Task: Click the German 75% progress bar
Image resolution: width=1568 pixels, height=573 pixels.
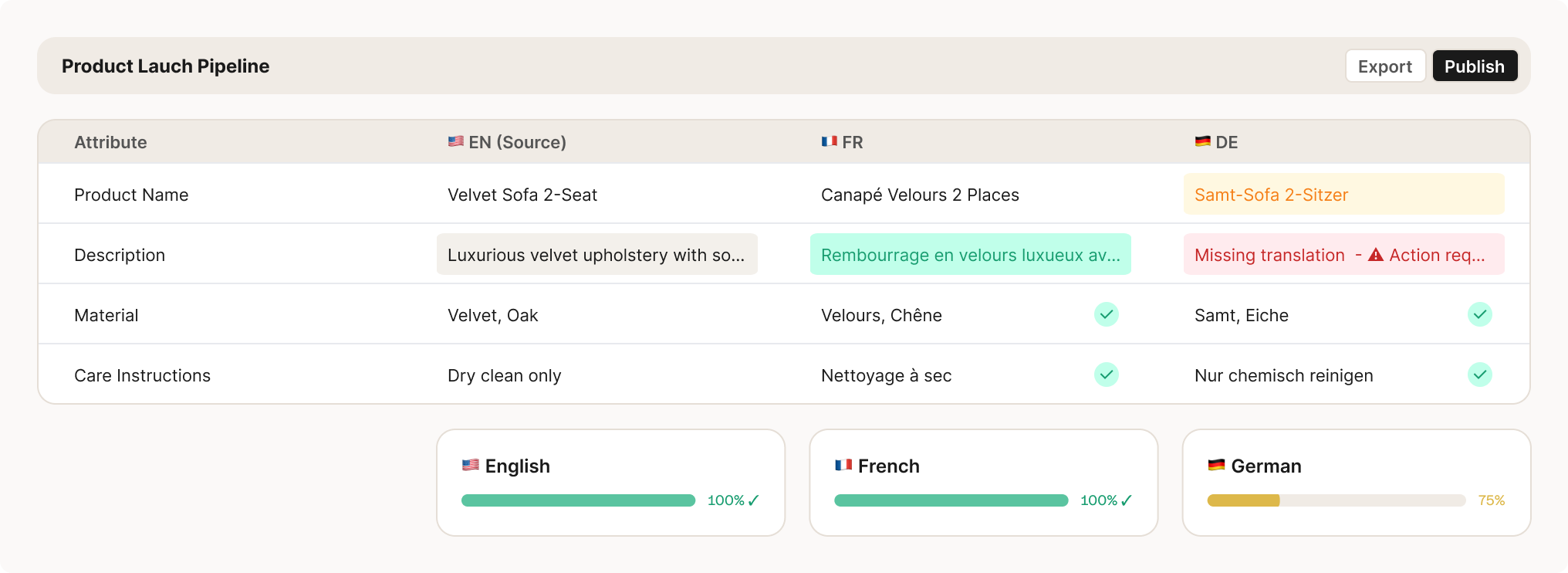Action: click(x=1336, y=500)
